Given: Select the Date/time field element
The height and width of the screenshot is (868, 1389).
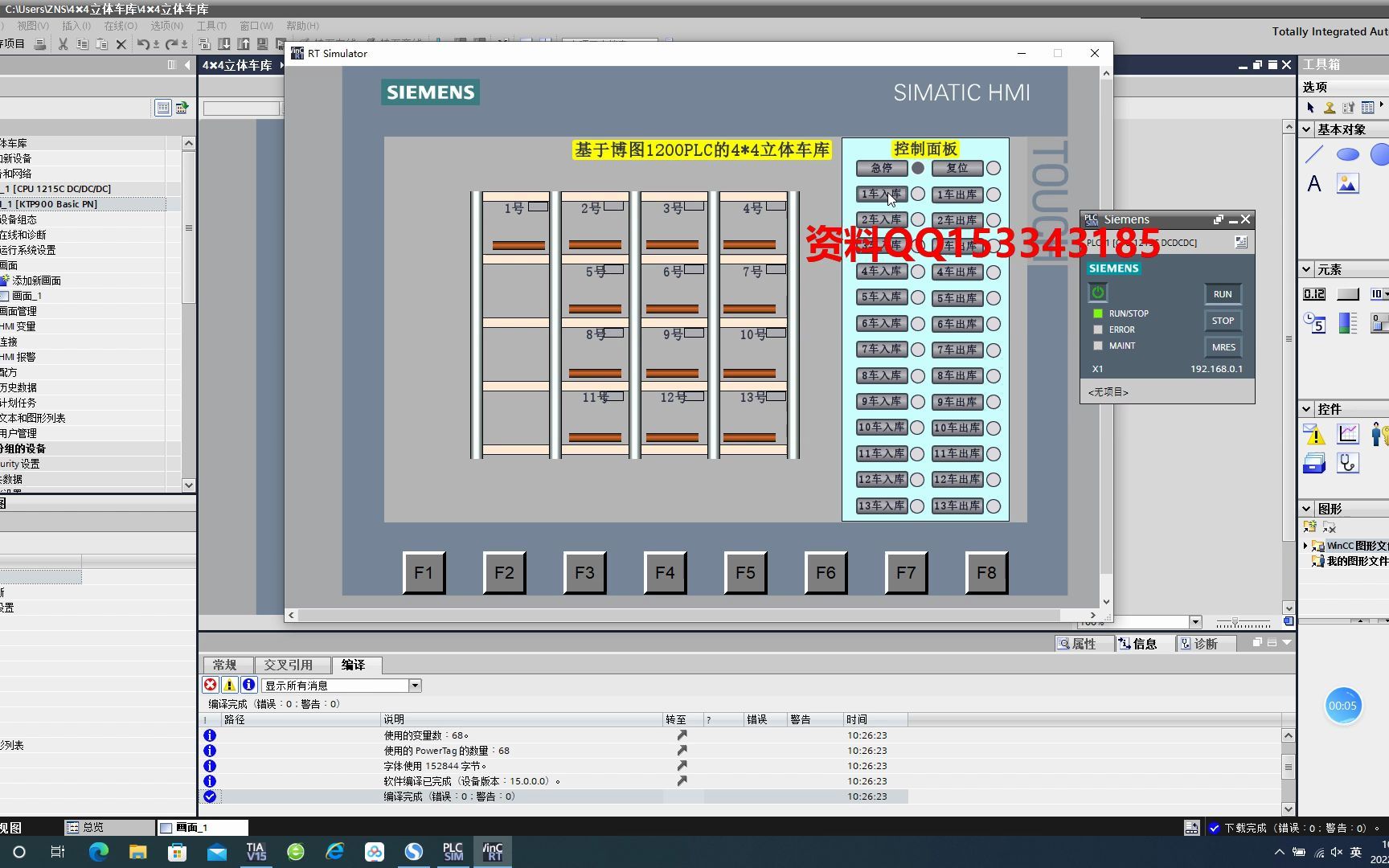Looking at the screenshot, I should coord(1314,323).
